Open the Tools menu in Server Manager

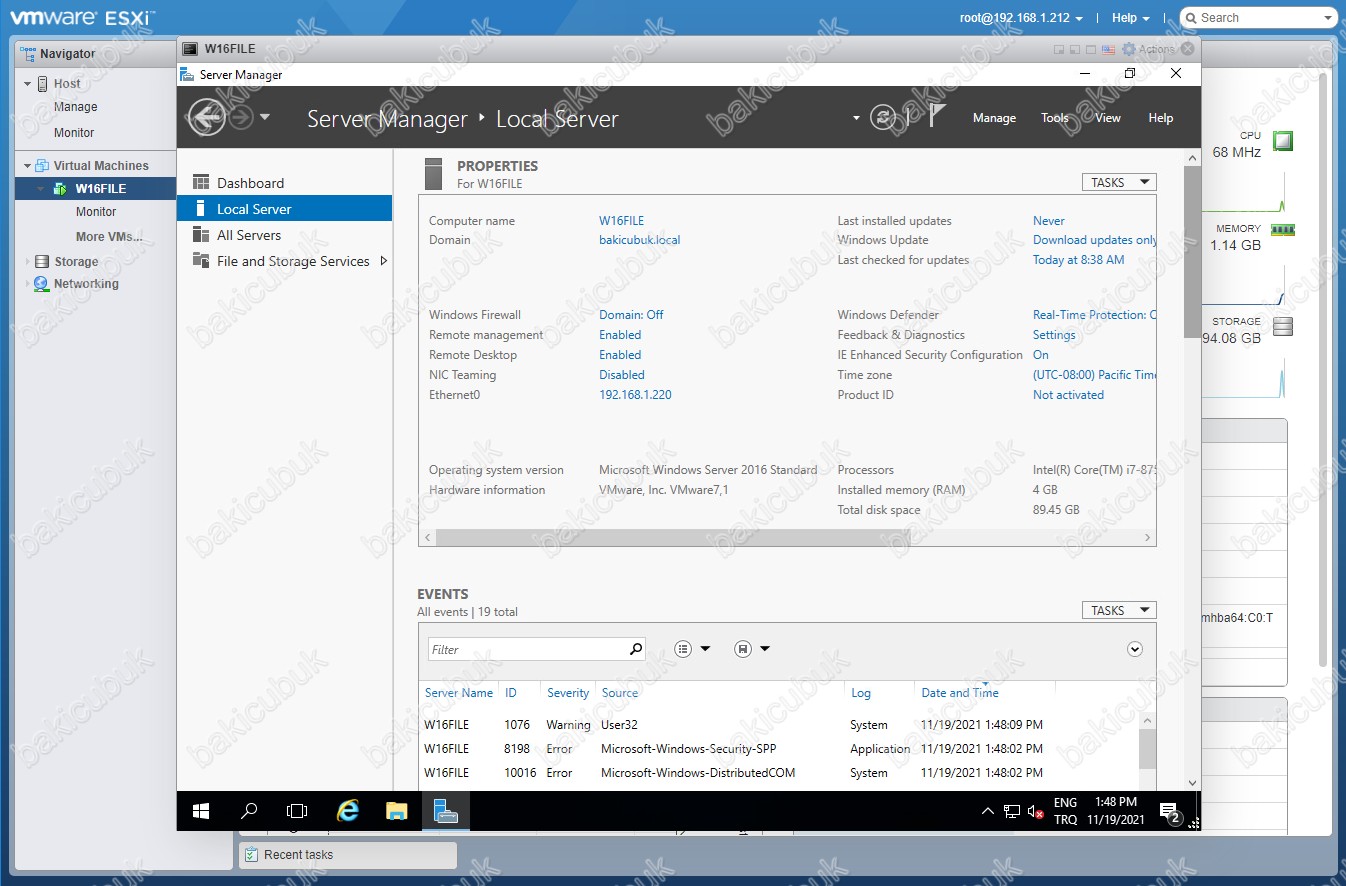tap(1055, 118)
